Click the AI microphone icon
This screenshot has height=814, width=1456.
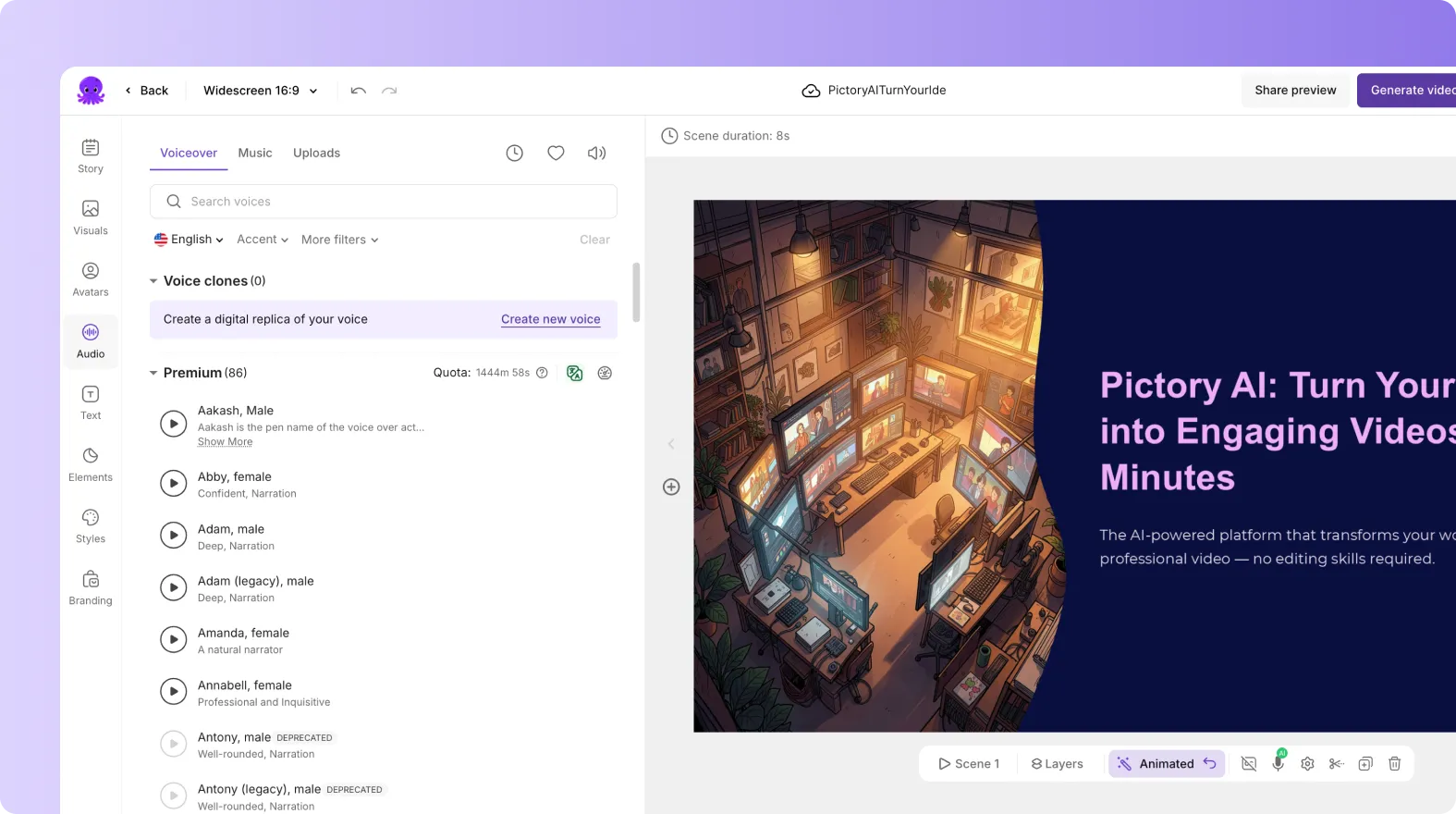point(1279,763)
